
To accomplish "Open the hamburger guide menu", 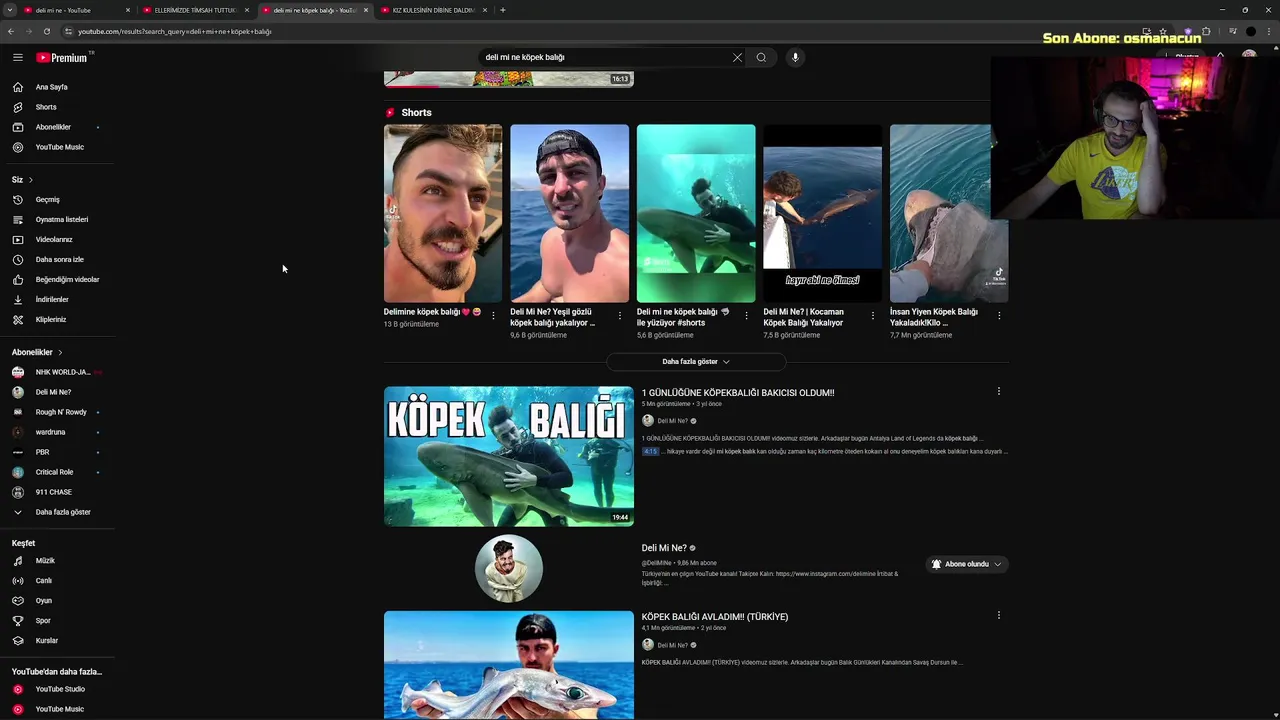I will point(17,57).
